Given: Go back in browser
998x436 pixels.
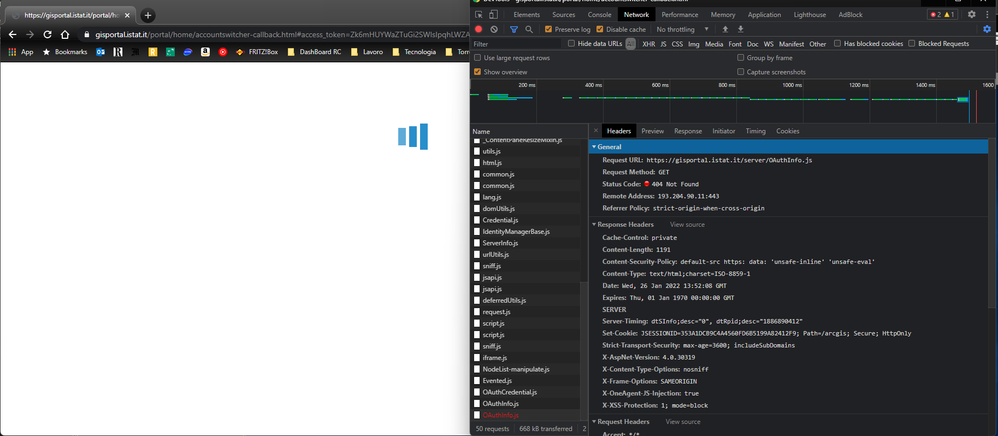Looking at the screenshot, I should coord(12,34).
